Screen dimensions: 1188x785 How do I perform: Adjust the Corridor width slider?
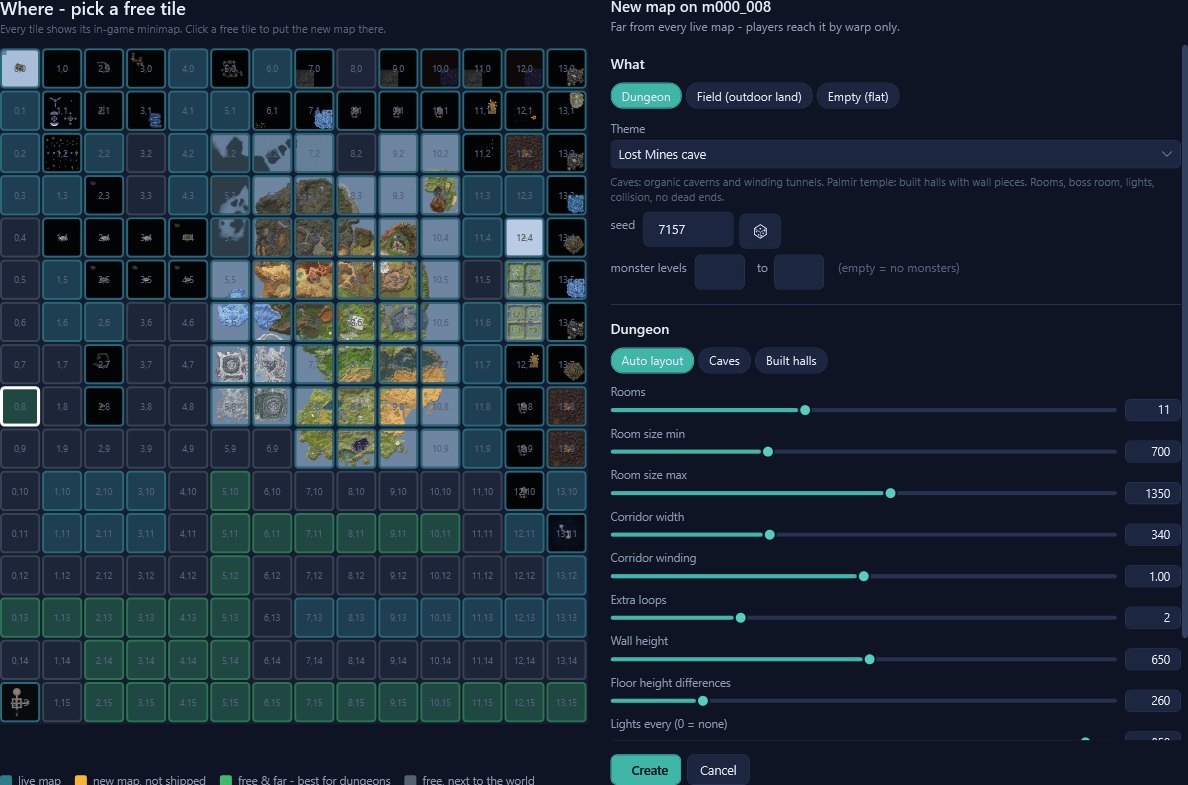(769, 535)
